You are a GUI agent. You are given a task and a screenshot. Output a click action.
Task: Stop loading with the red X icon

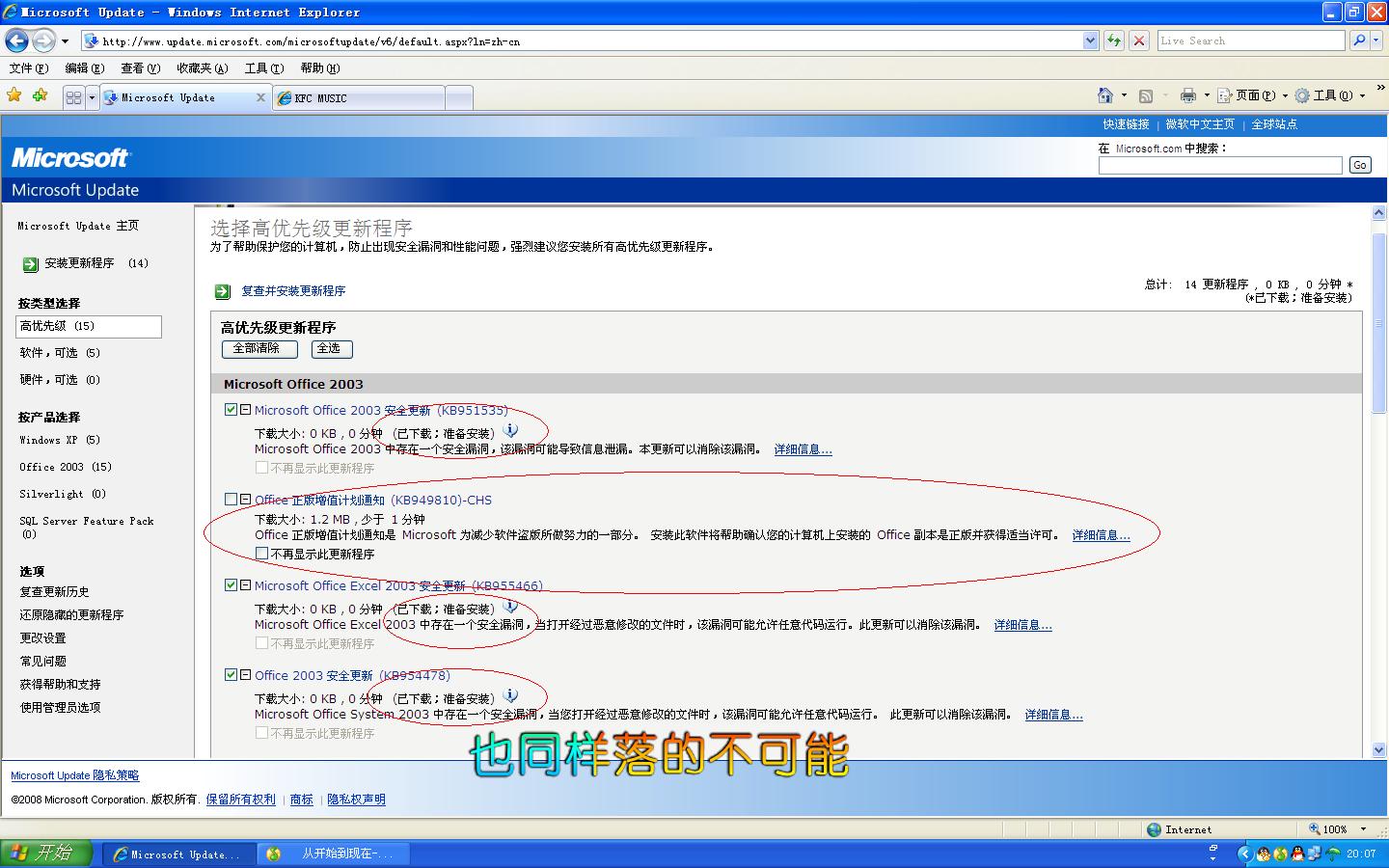(x=1139, y=41)
